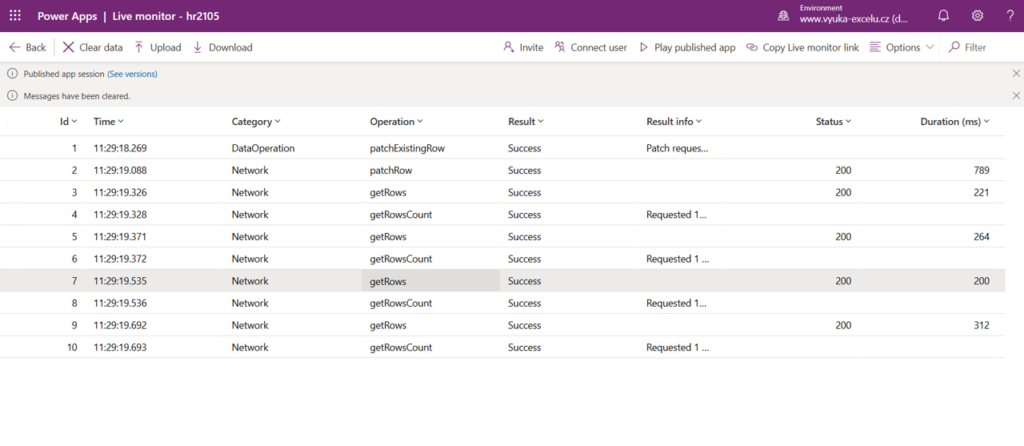Click the Environment picker icon
This screenshot has height=446, width=1024.
(x=783, y=16)
